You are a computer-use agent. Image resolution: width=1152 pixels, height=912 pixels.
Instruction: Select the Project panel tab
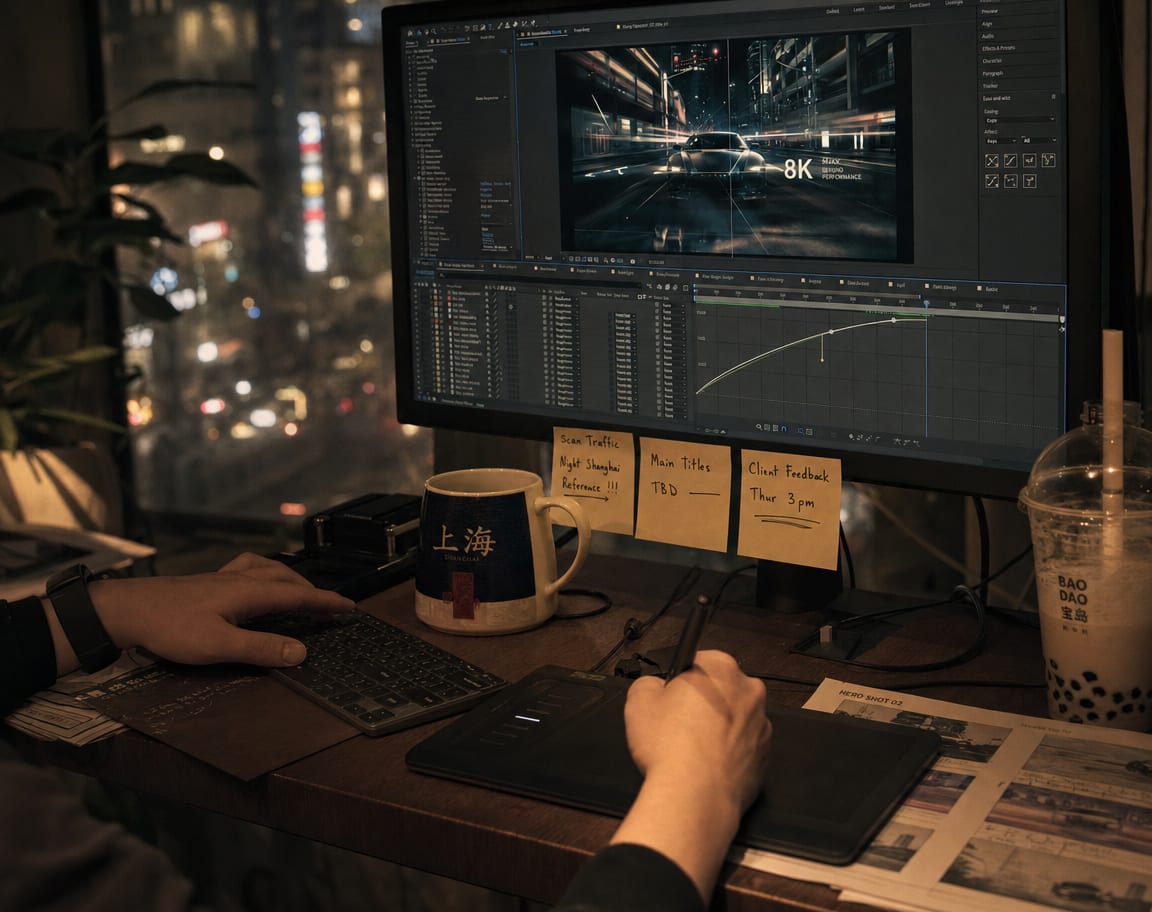tap(411, 43)
